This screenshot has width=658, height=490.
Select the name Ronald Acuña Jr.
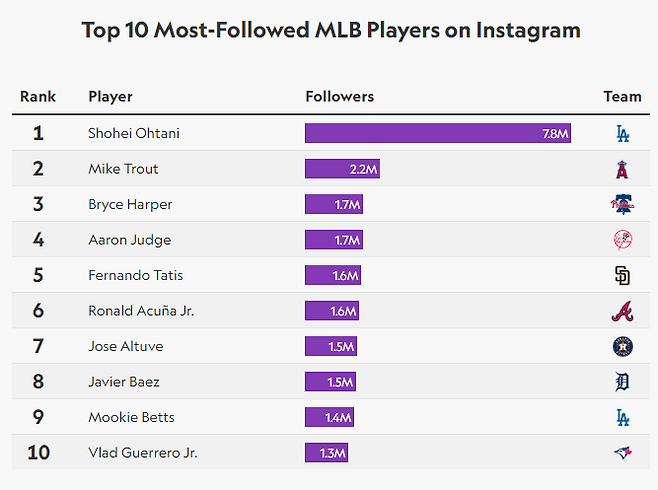[x=141, y=311]
